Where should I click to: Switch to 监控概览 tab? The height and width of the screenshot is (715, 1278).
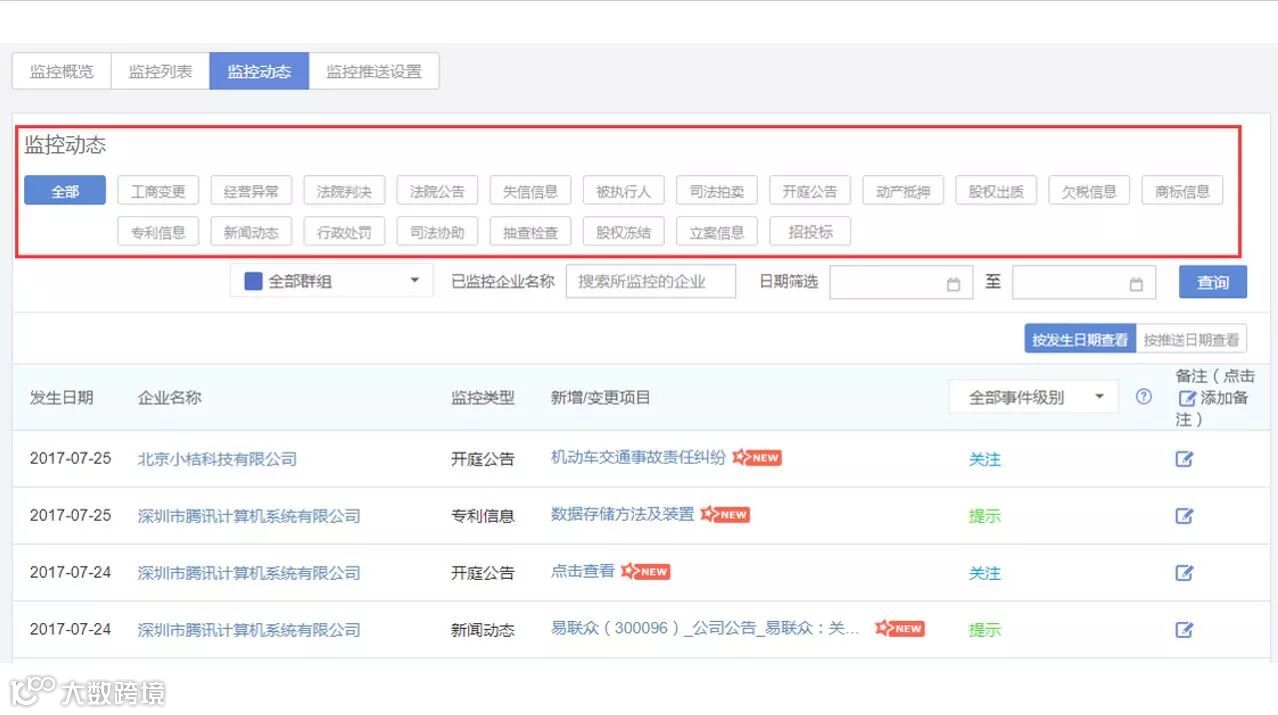point(62,71)
